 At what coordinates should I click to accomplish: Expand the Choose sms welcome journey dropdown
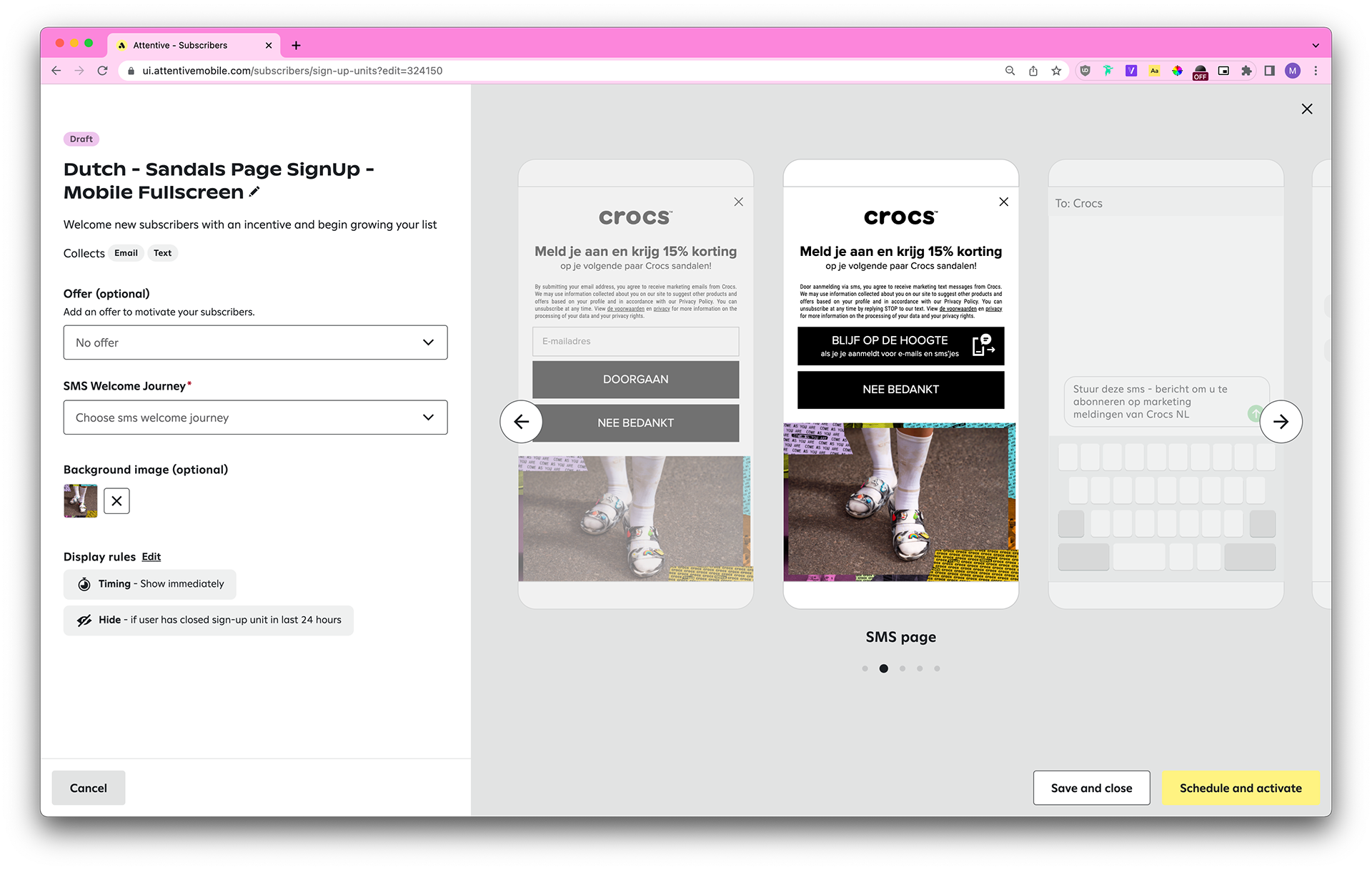[255, 417]
